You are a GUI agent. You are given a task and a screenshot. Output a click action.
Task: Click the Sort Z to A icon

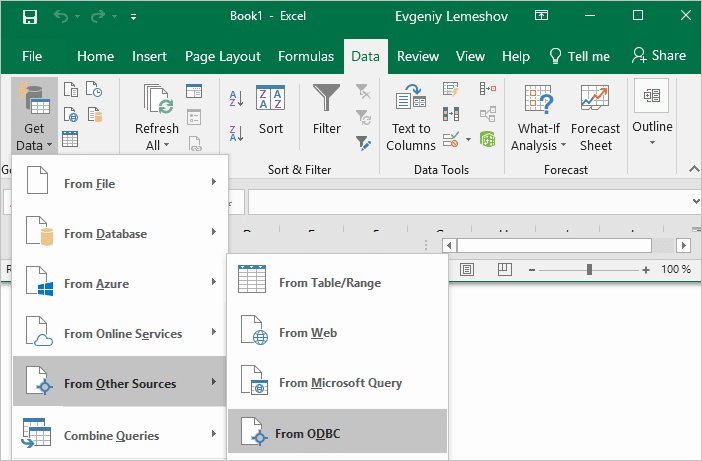coord(237,133)
